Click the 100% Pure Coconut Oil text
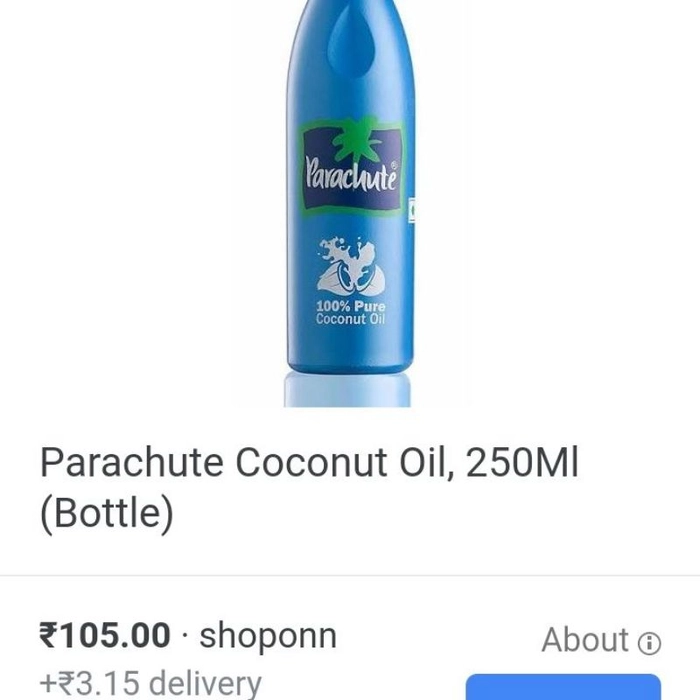Screen dimensions: 700x700 (350, 312)
